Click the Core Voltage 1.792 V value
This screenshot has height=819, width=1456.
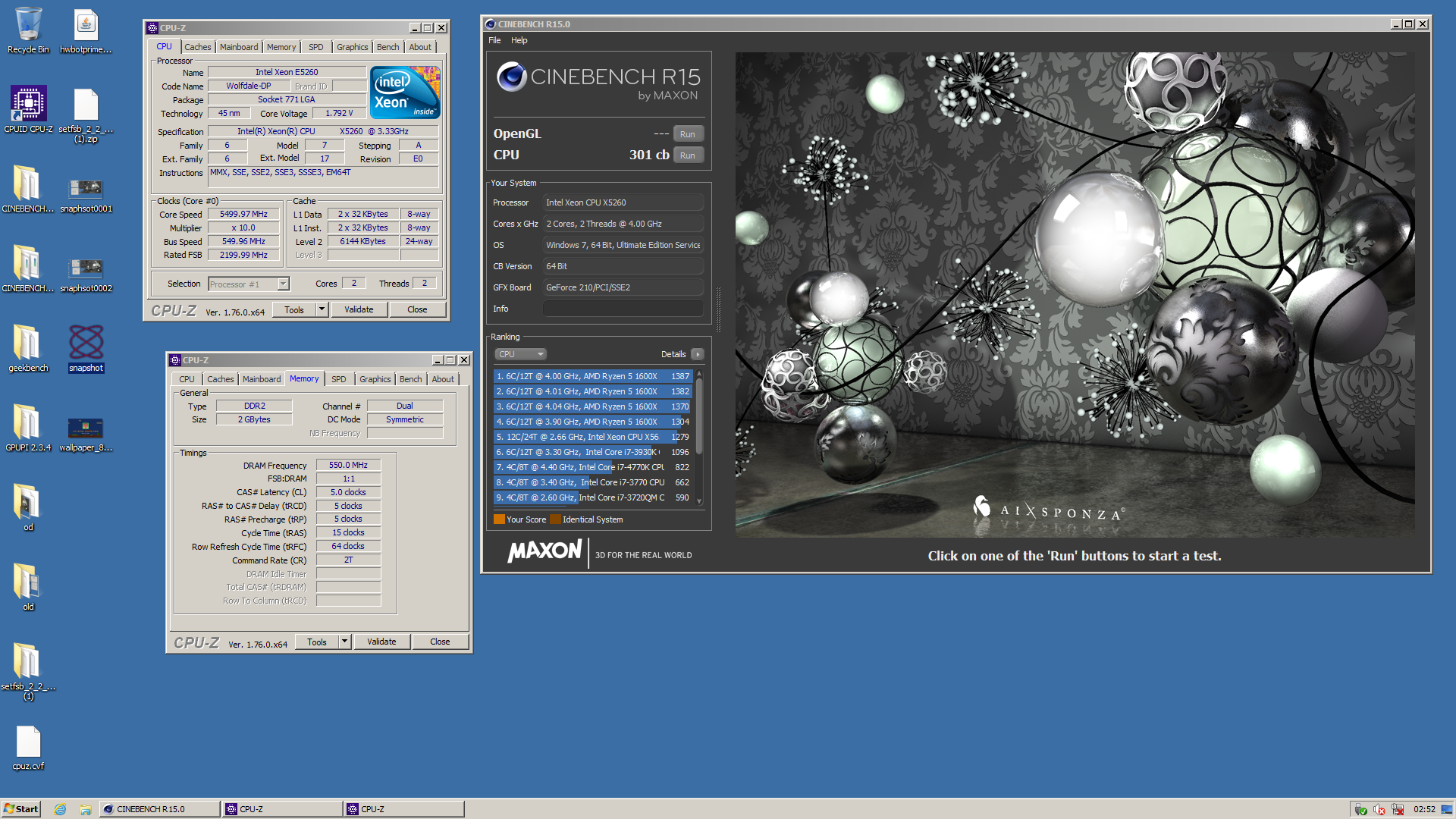click(339, 113)
